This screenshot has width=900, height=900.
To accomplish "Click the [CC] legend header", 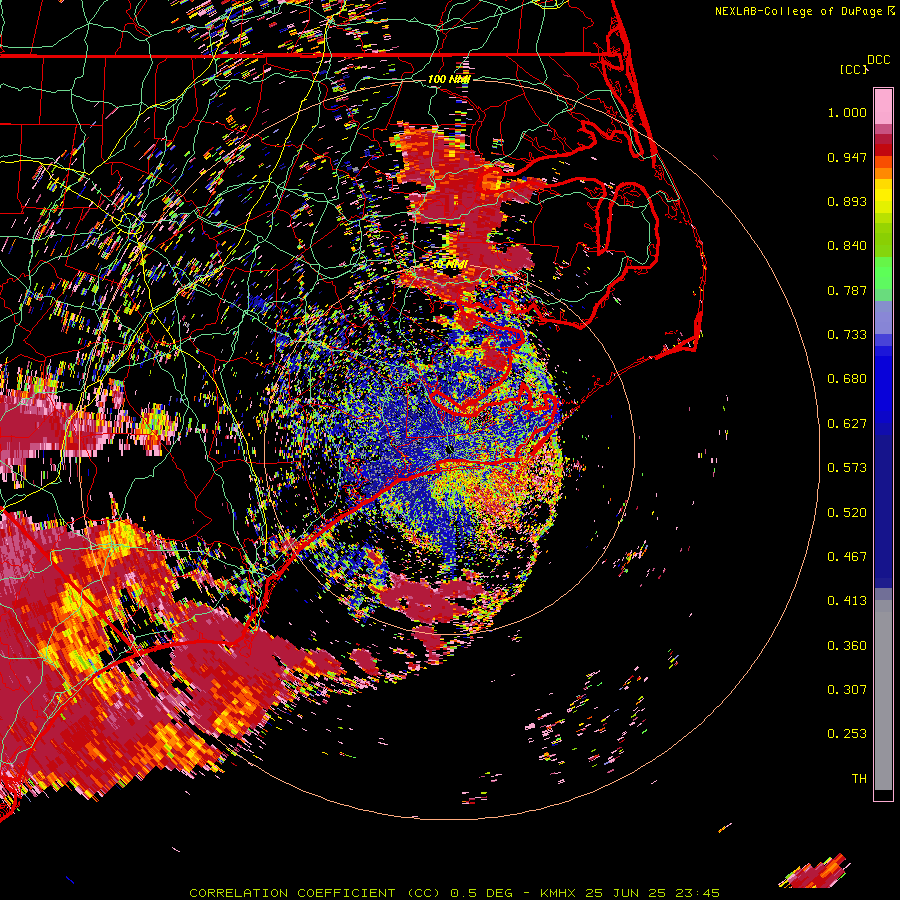I will (854, 69).
